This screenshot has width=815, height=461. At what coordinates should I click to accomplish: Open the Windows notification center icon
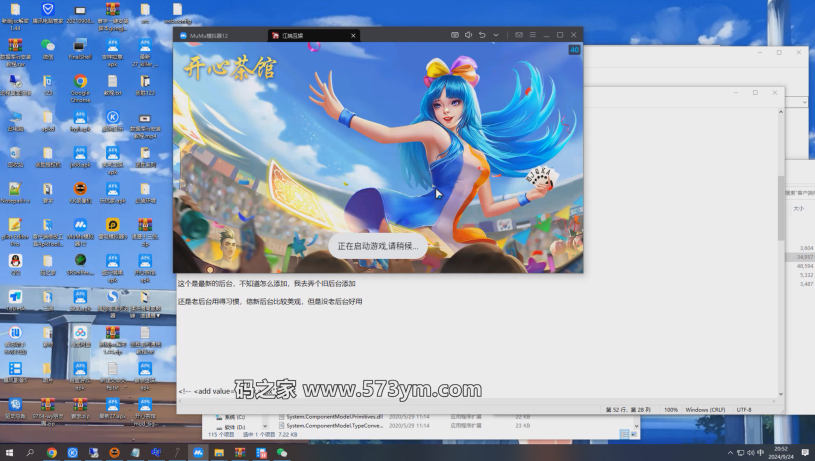(805, 453)
